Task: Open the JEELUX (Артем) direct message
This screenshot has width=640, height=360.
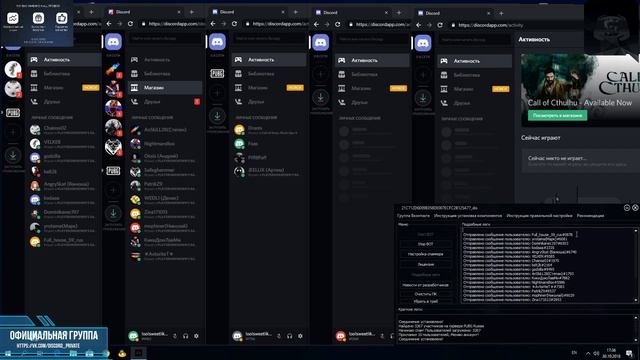Action: tap(269, 171)
